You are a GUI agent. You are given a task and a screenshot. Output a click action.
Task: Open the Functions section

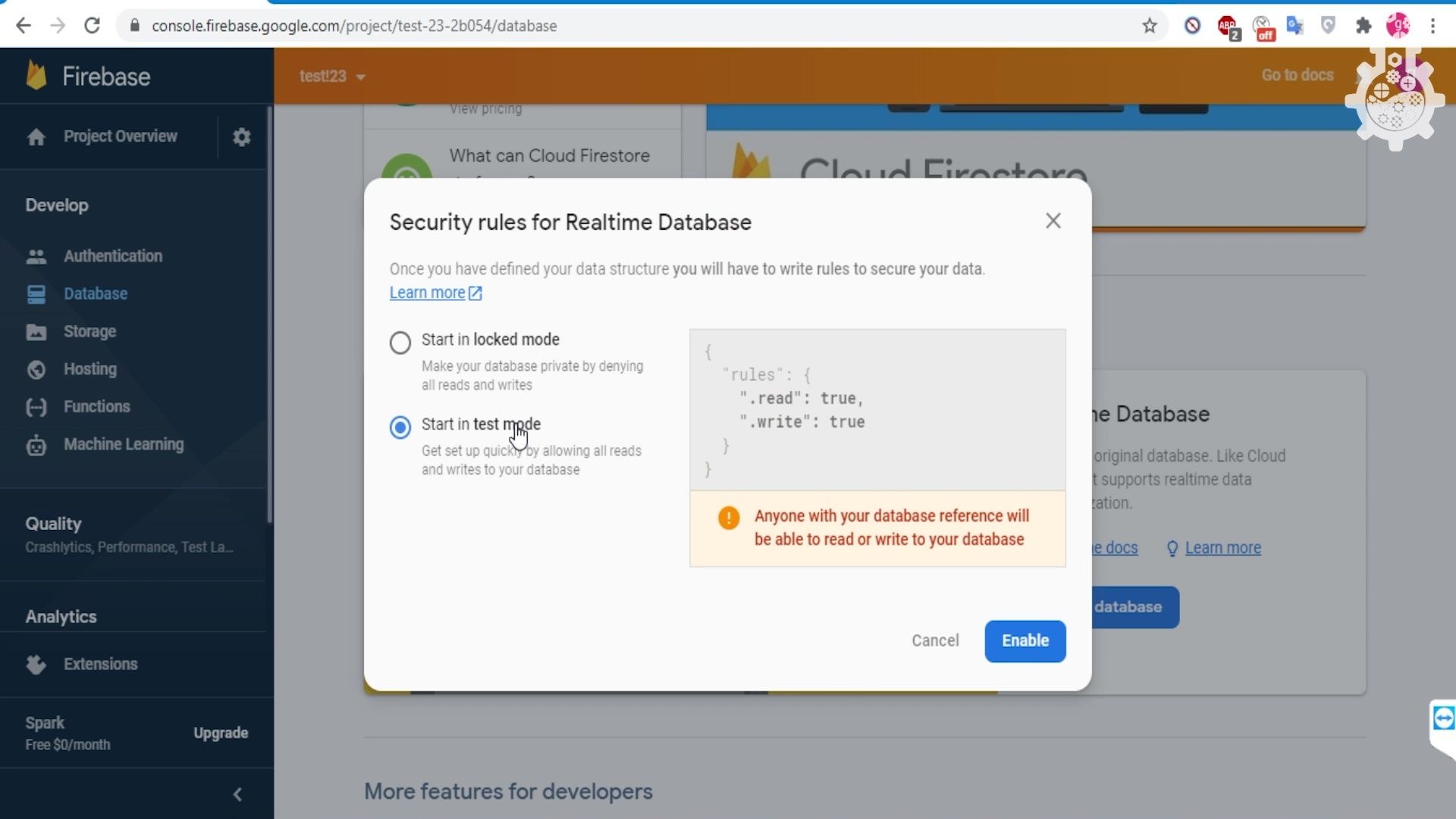tap(96, 406)
